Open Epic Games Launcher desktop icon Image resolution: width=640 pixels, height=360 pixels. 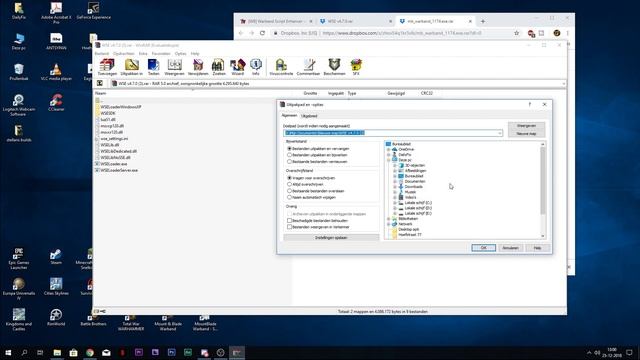click(18, 258)
